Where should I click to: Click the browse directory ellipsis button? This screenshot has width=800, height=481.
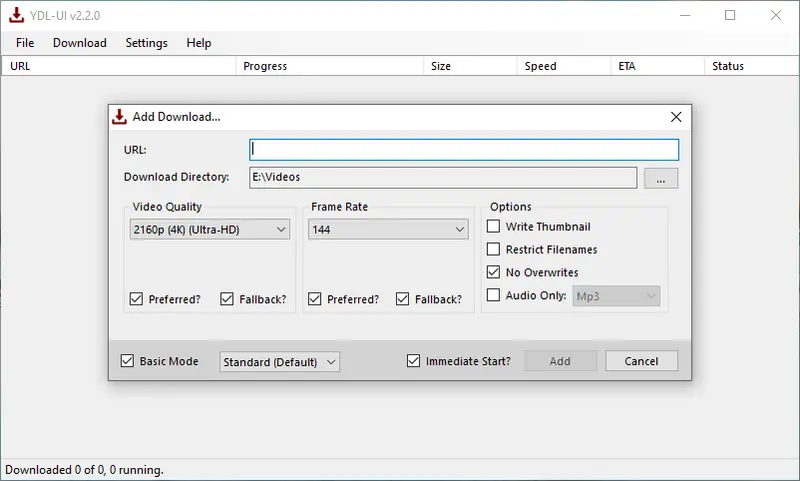pyautogui.click(x=661, y=178)
